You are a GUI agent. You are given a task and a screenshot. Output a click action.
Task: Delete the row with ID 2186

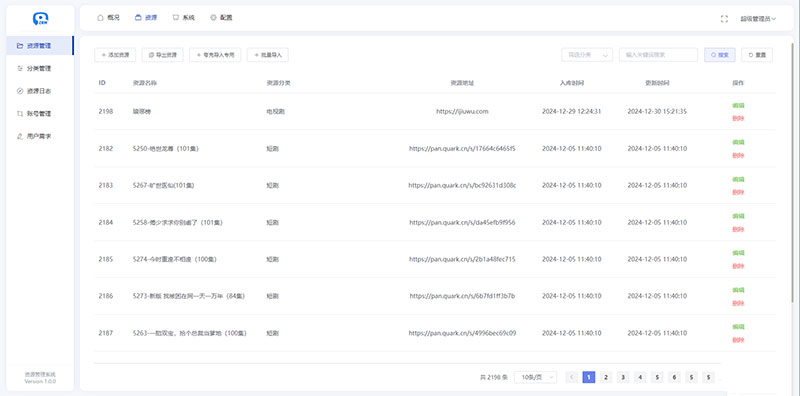738,303
